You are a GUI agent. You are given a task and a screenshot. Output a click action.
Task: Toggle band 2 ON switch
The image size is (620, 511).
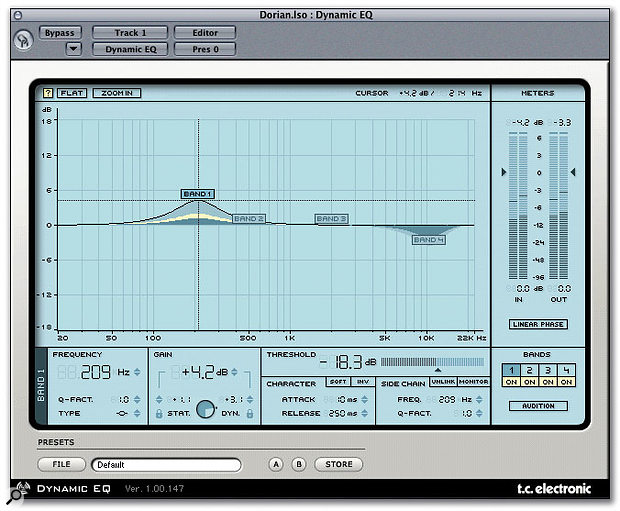coord(529,382)
